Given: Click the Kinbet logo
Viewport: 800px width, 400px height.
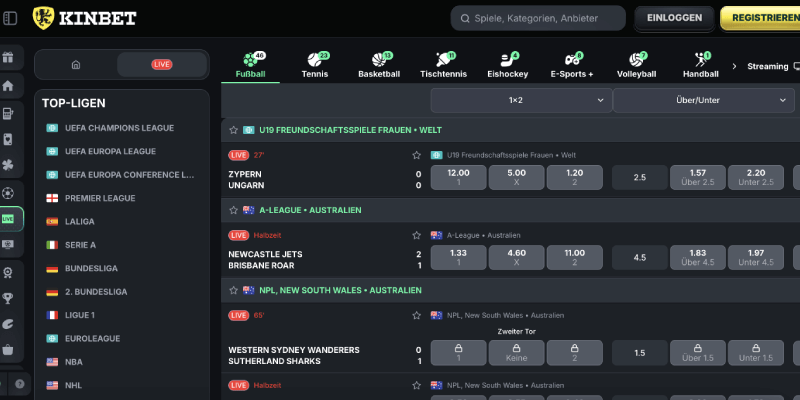Looking at the screenshot, I should [x=85, y=18].
